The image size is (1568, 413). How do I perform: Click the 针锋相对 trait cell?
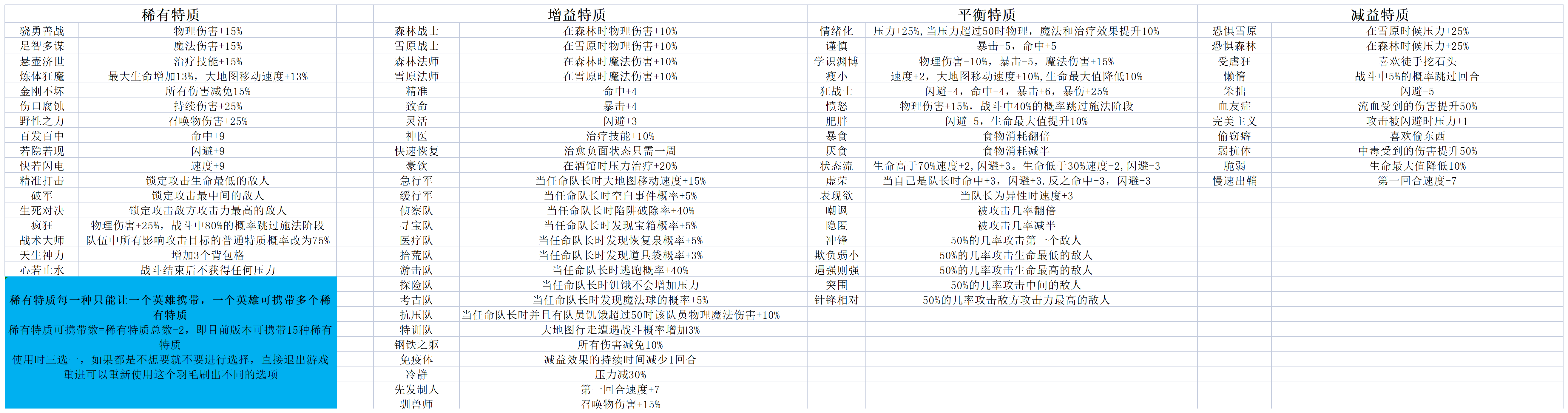click(836, 300)
